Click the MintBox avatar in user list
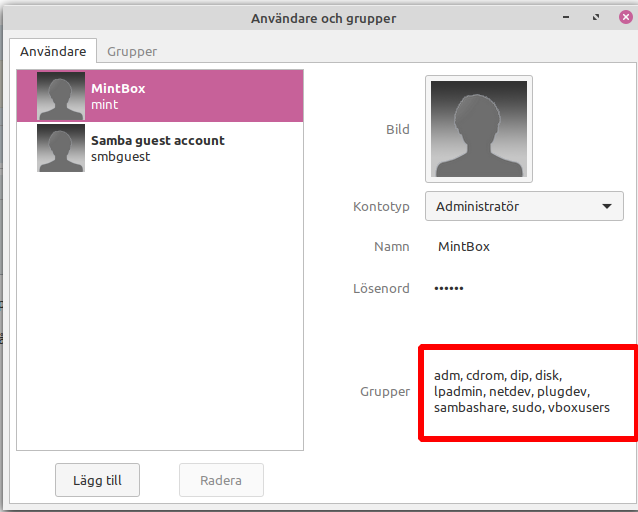 pyautogui.click(x=60, y=96)
